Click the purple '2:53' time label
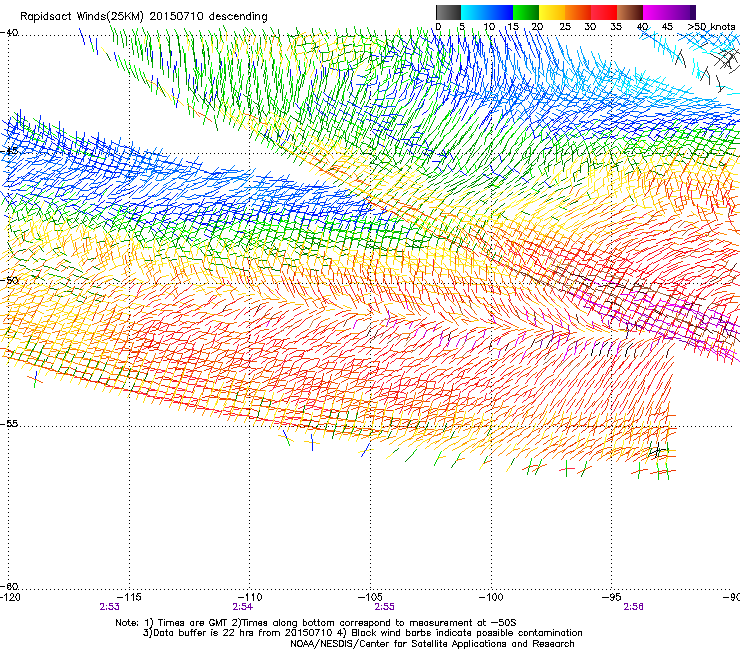Image resolution: width=740 pixels, height=650 pixels. 109,607
